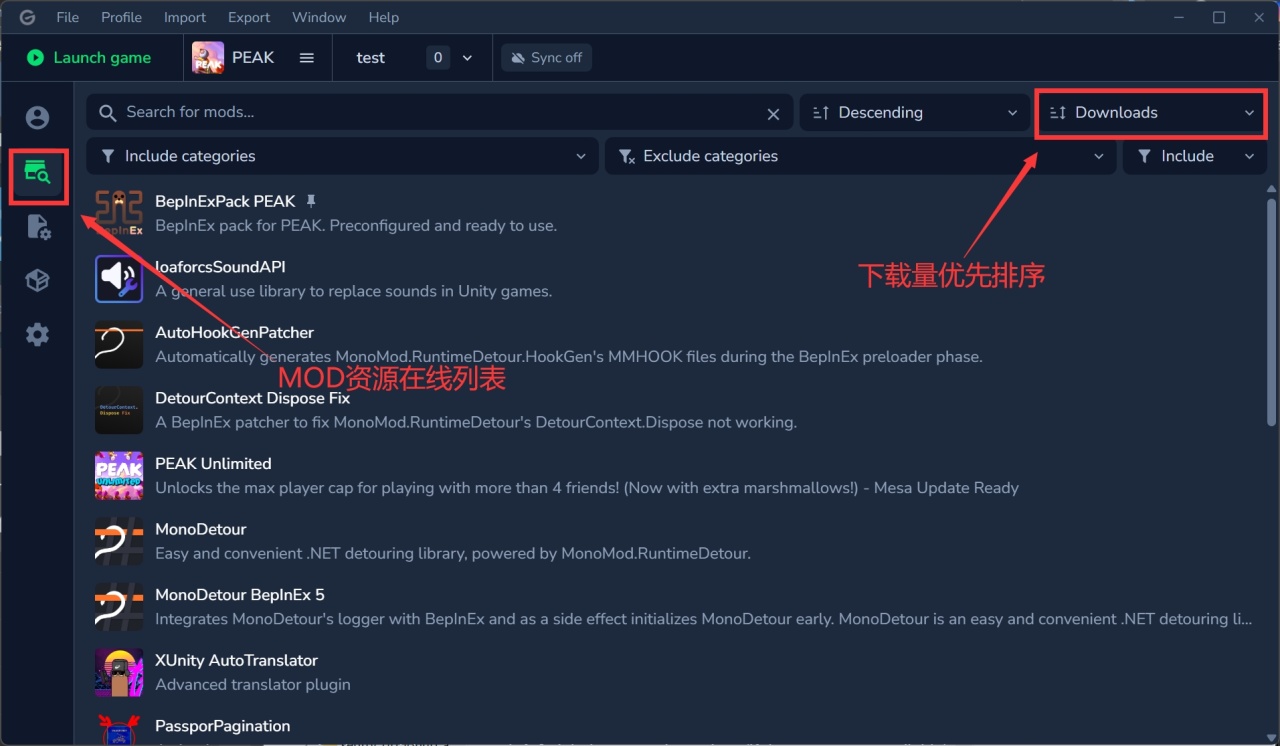Select the browse mods sidebar icon

tap(38, 173)
